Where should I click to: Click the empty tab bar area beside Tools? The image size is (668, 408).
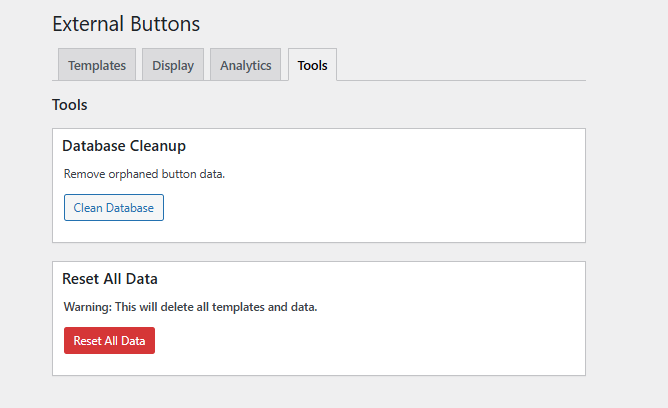tap(460, 65)
